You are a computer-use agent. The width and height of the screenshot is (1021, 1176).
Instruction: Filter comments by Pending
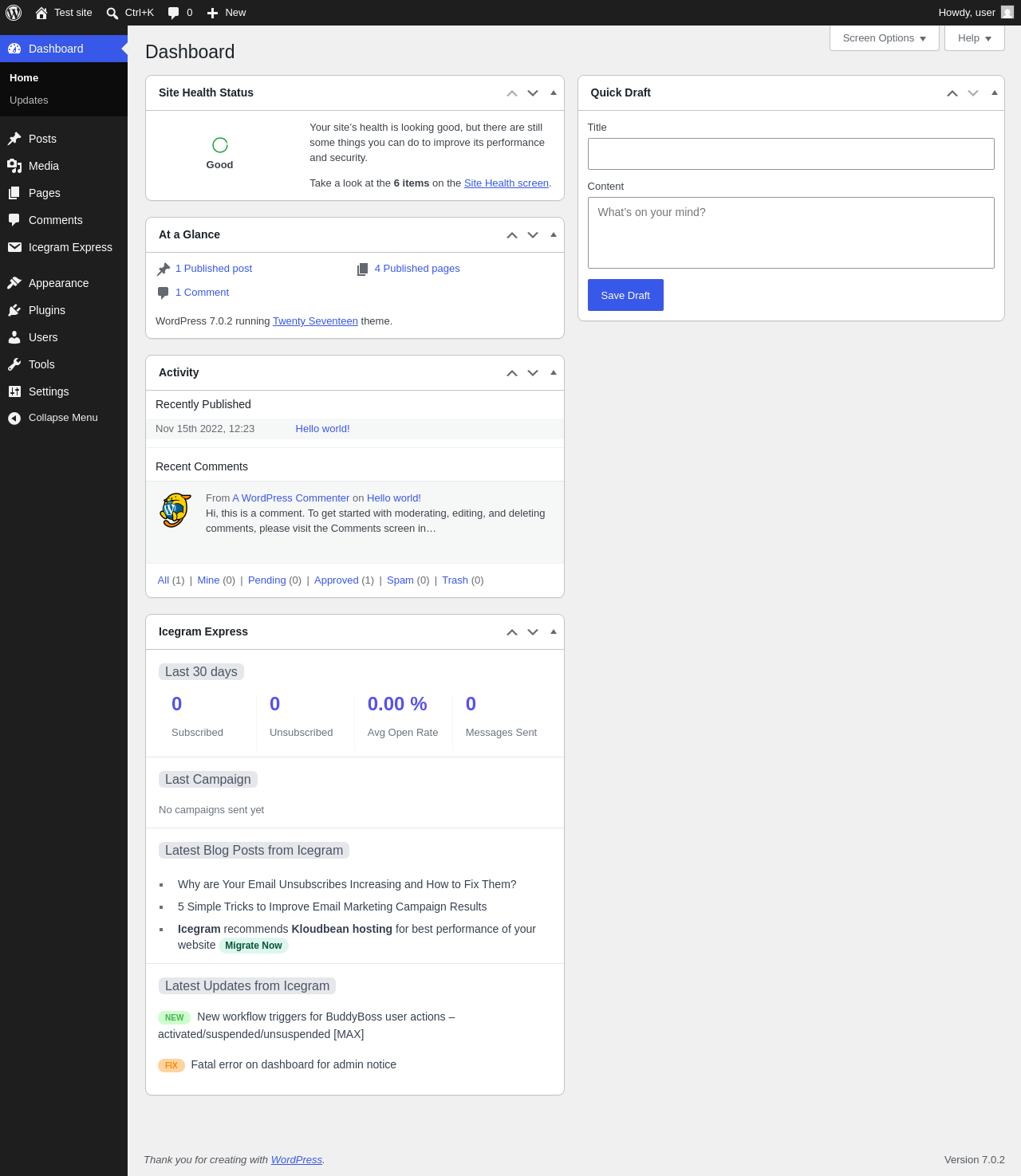pyautogui.click(x=267, y=580)
